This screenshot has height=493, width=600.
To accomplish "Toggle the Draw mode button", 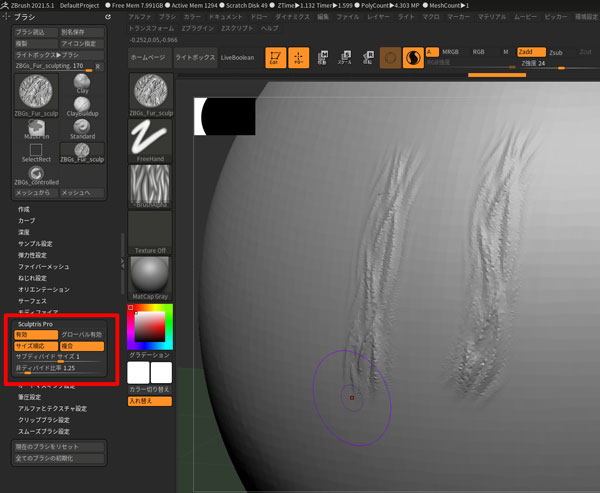I will (x=298, y=58).
